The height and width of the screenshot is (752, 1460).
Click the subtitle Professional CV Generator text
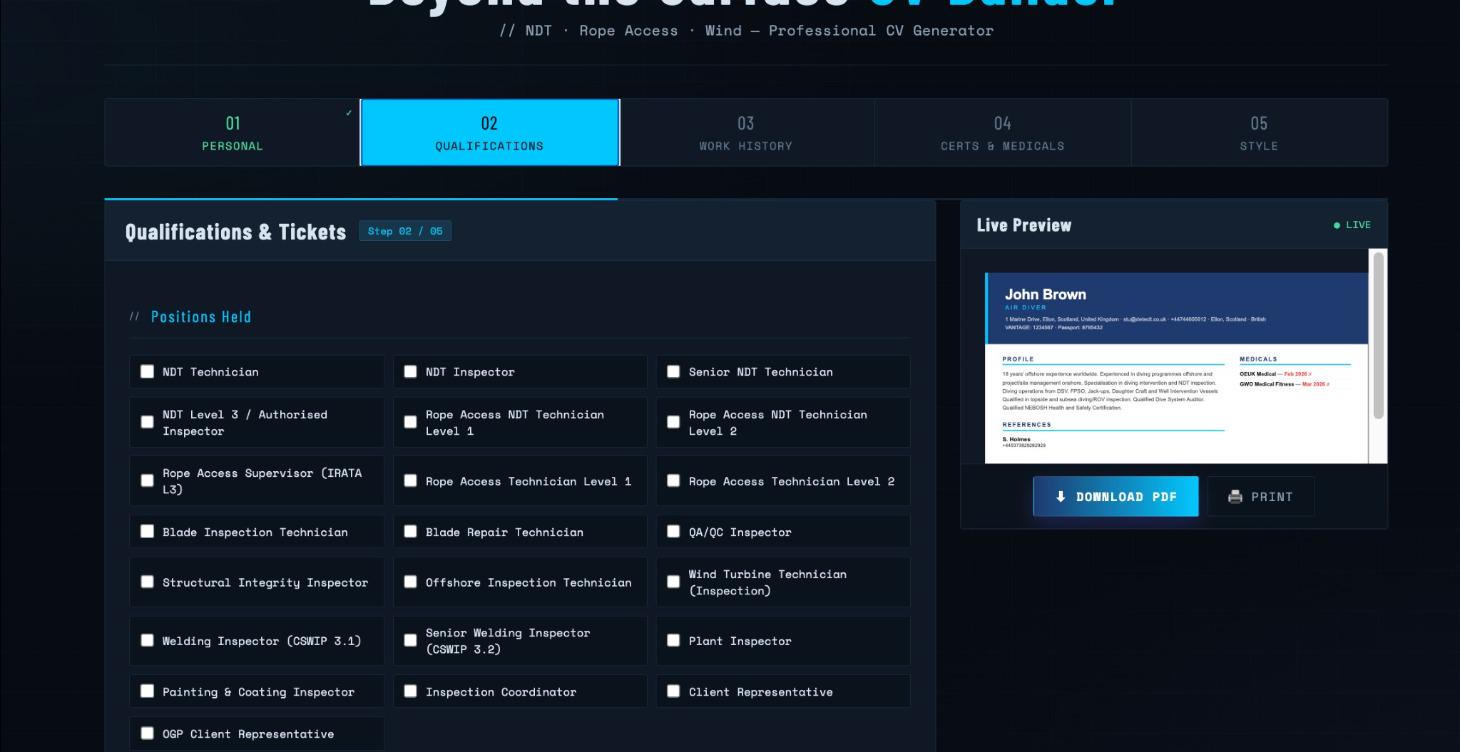tap(881, 30)
